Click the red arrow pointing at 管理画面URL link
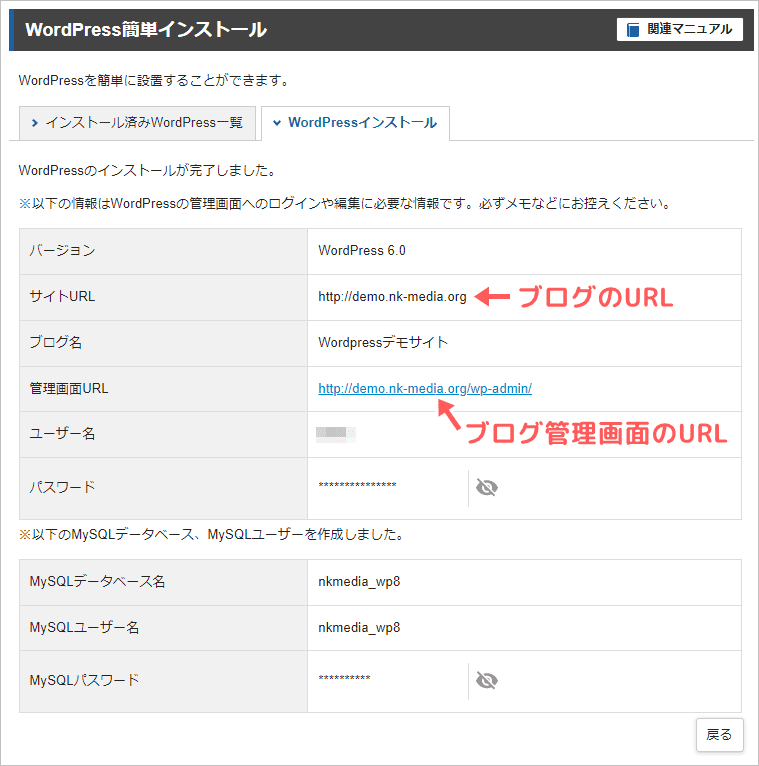The image size is (759, 766). pos(452,415)
